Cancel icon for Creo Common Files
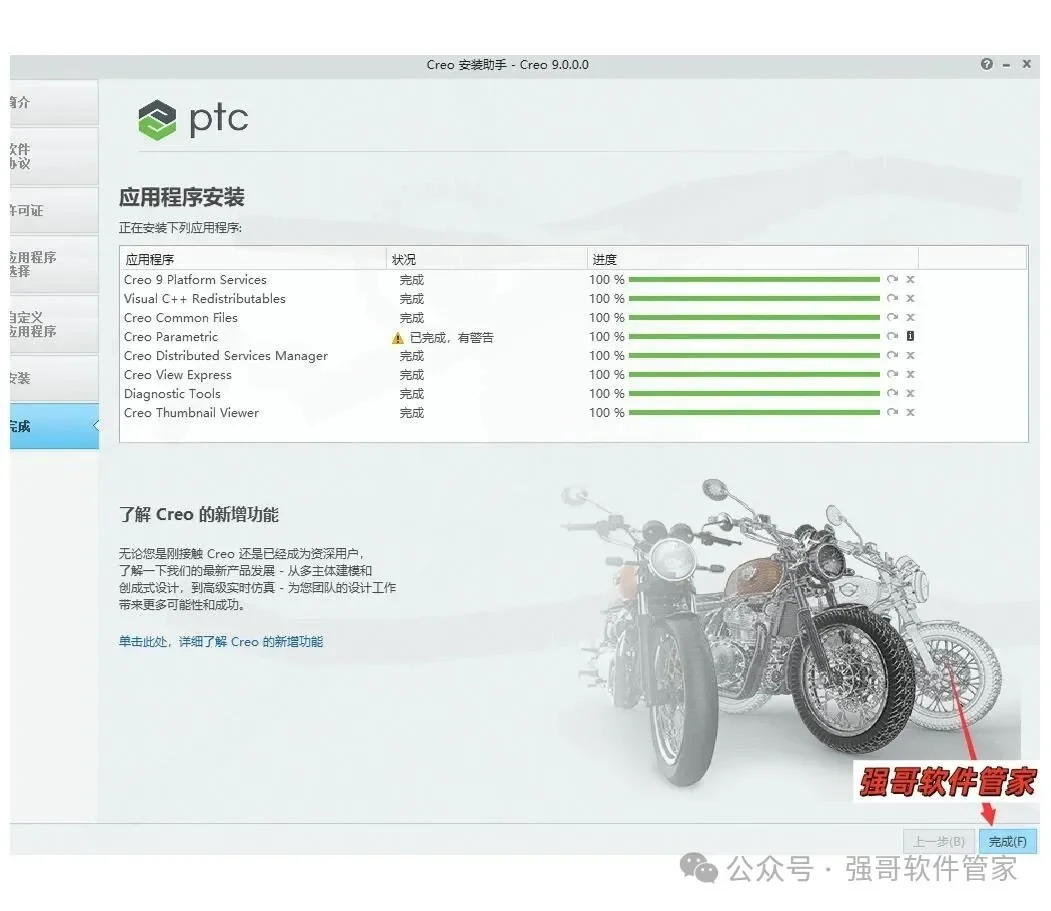 (910, 317)
